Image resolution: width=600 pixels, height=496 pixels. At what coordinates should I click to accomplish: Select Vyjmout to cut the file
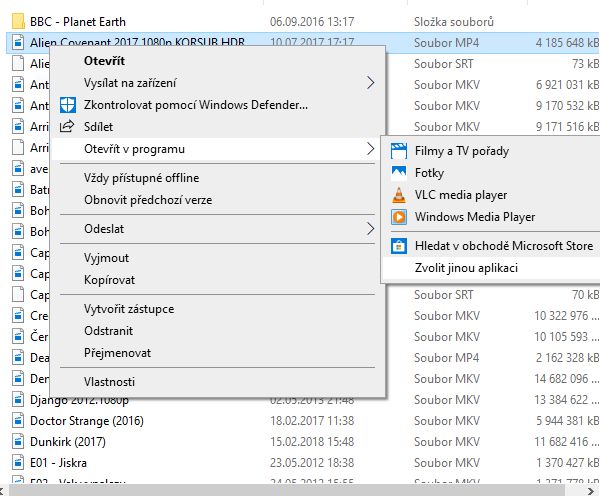(218, 258)
